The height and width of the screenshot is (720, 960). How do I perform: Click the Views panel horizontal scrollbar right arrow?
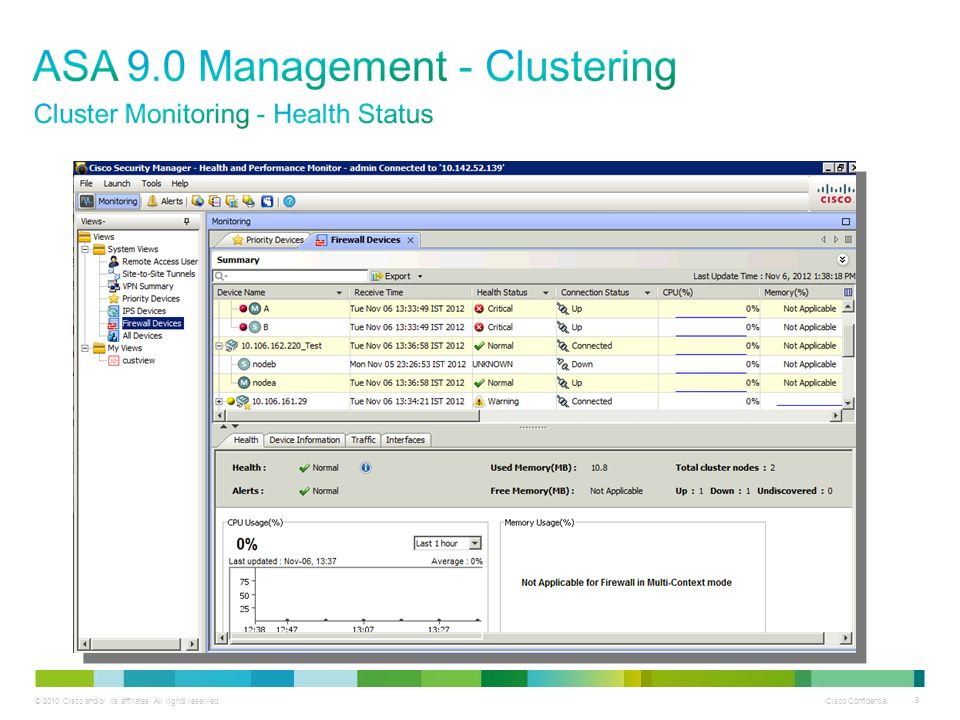(x=193, y=645)
